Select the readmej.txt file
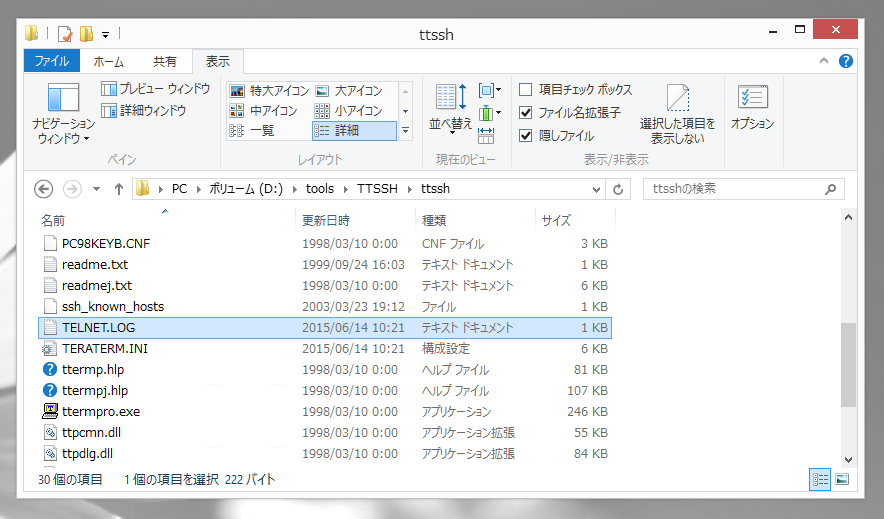 coord(325,286)
